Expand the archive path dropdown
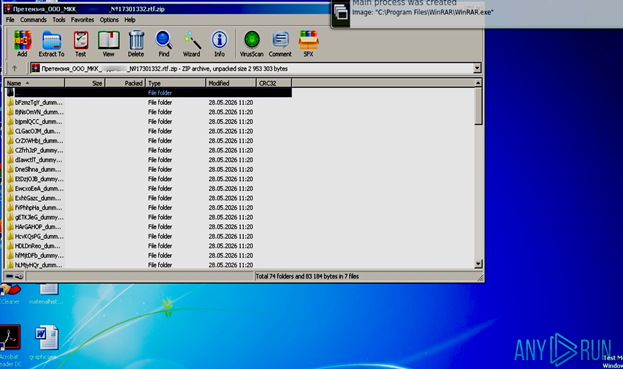The height and width of the screenshot is (369, 623). pos(477,68)
